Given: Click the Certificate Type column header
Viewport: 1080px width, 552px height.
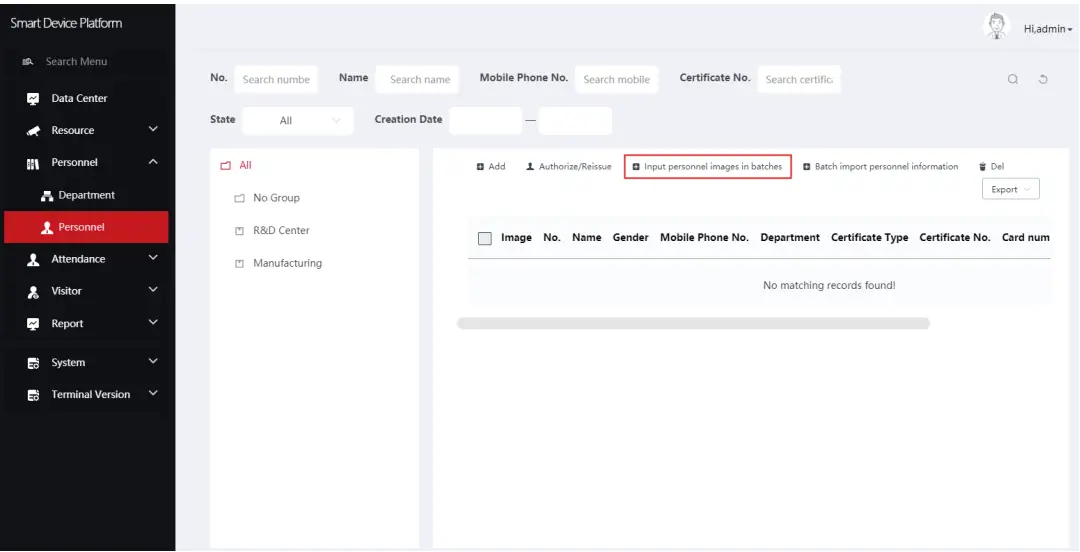Looking at the screenshot, I should [869, 238].
